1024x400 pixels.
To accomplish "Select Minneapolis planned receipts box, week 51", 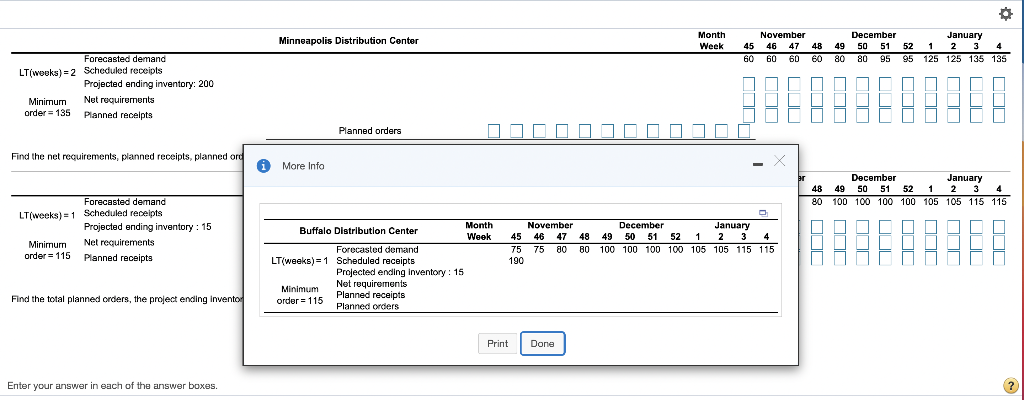I will click(x=886, y=115).
